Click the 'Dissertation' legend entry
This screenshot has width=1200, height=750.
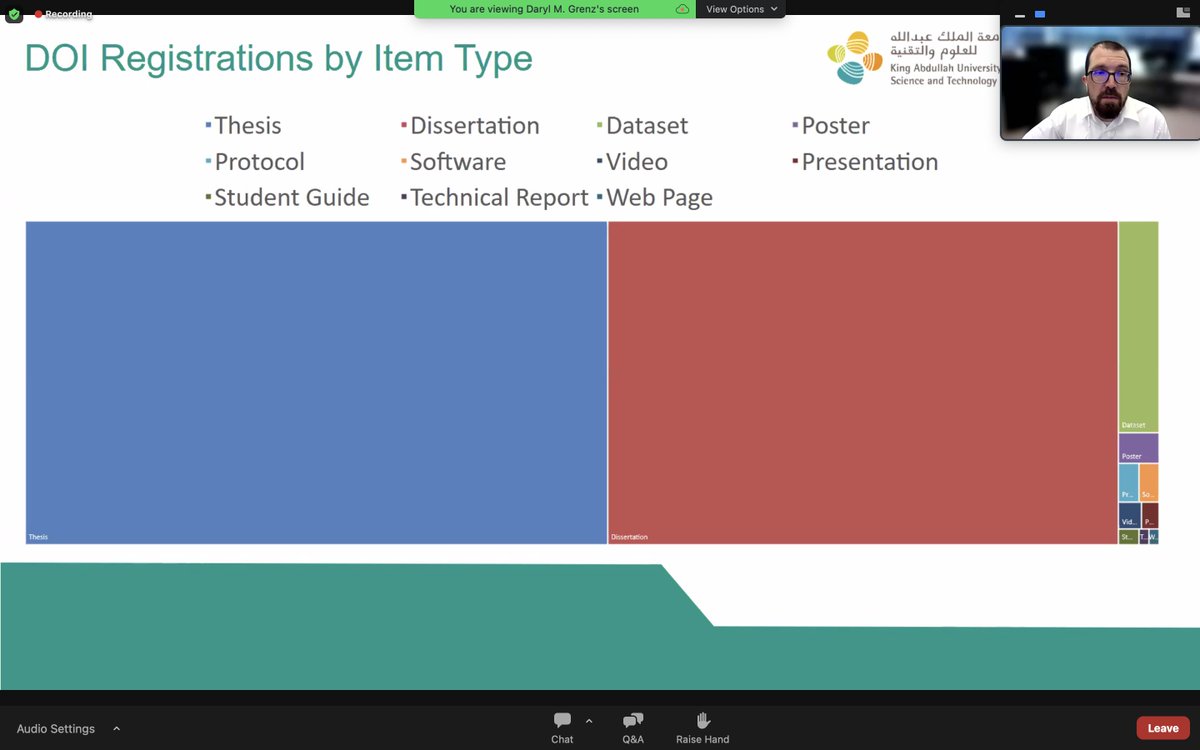(470, 126)
